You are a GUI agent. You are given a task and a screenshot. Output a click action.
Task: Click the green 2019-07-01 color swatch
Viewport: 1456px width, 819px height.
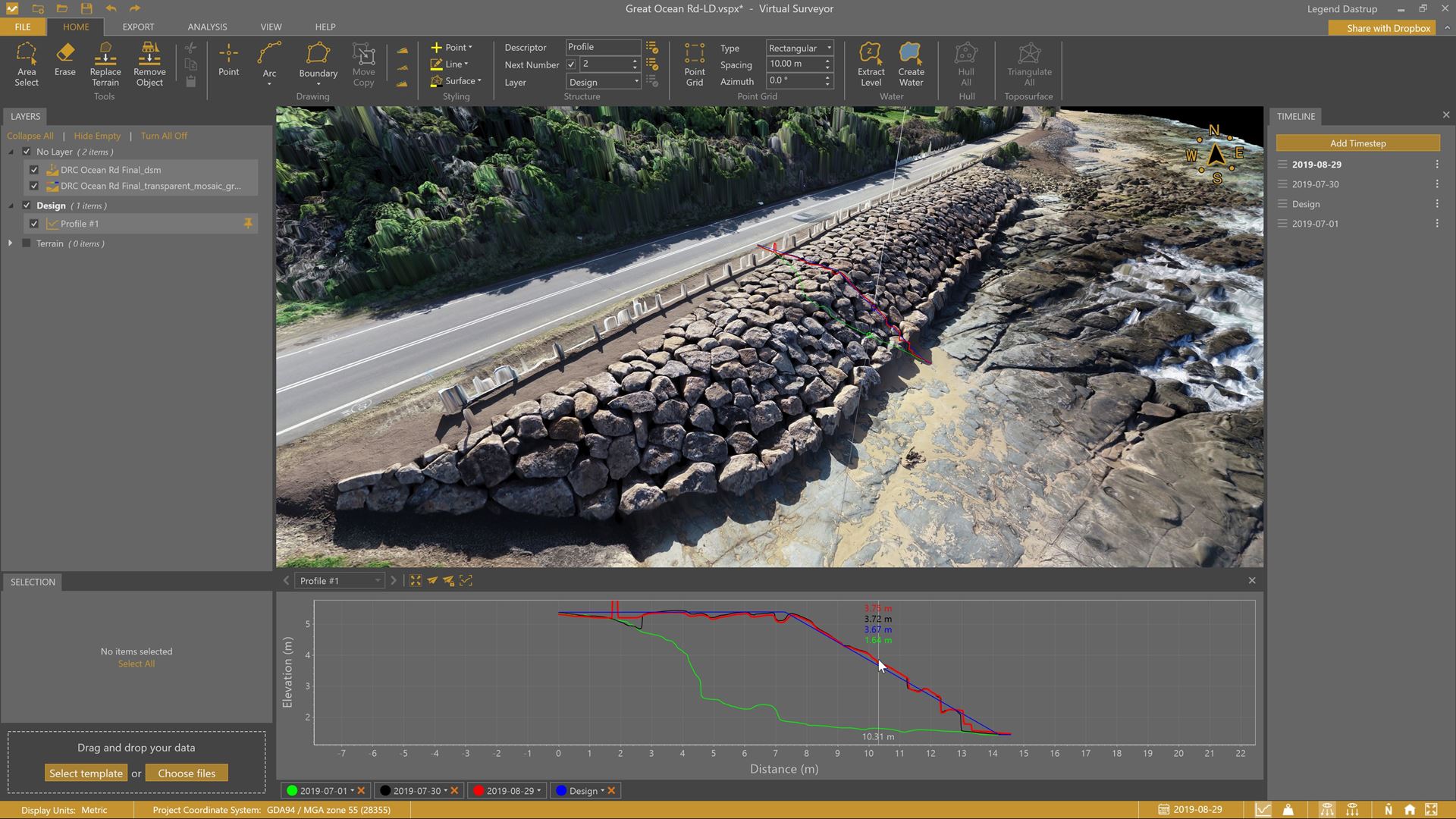click(x=291, y=791)
